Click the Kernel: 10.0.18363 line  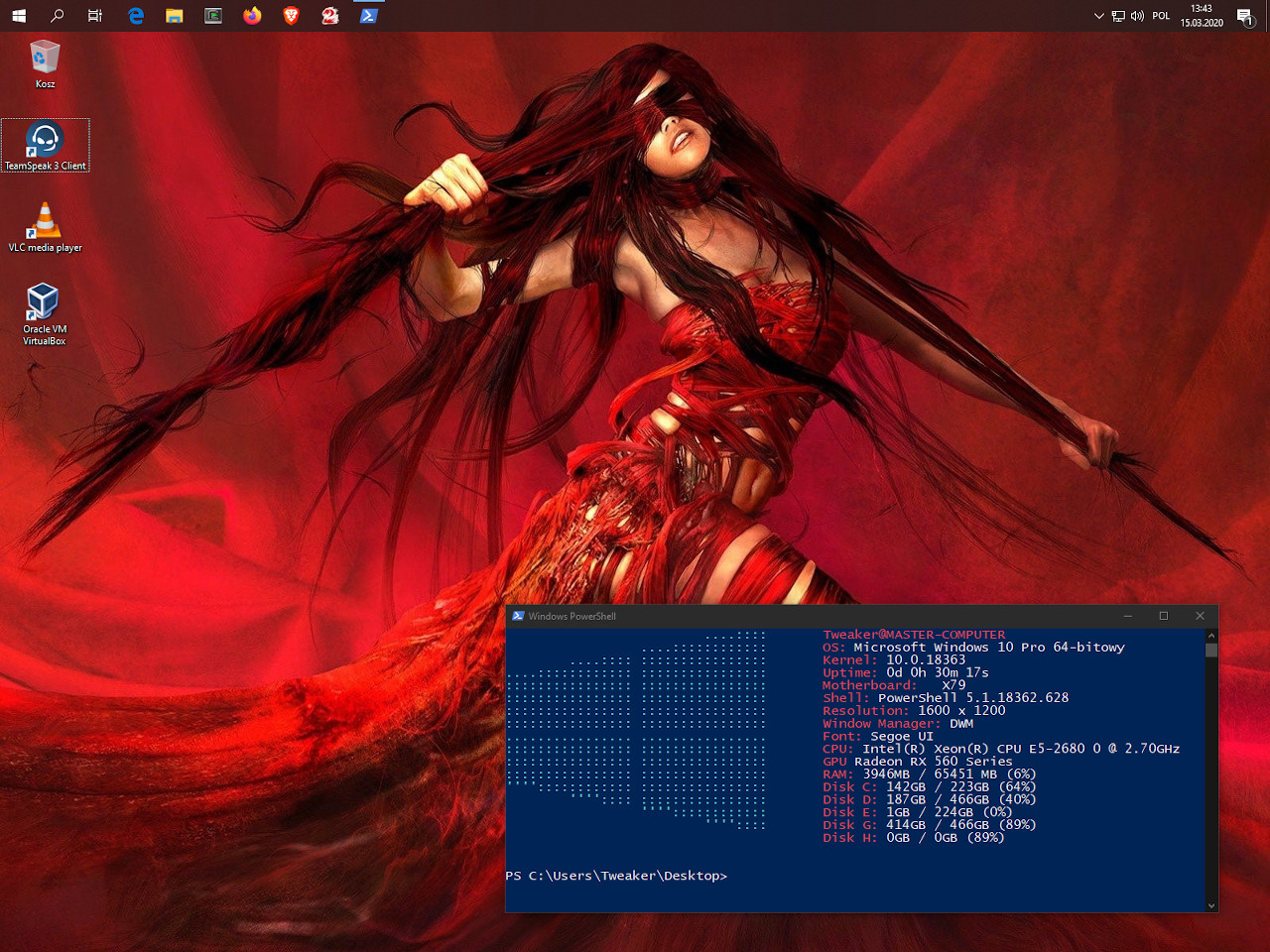894,659
